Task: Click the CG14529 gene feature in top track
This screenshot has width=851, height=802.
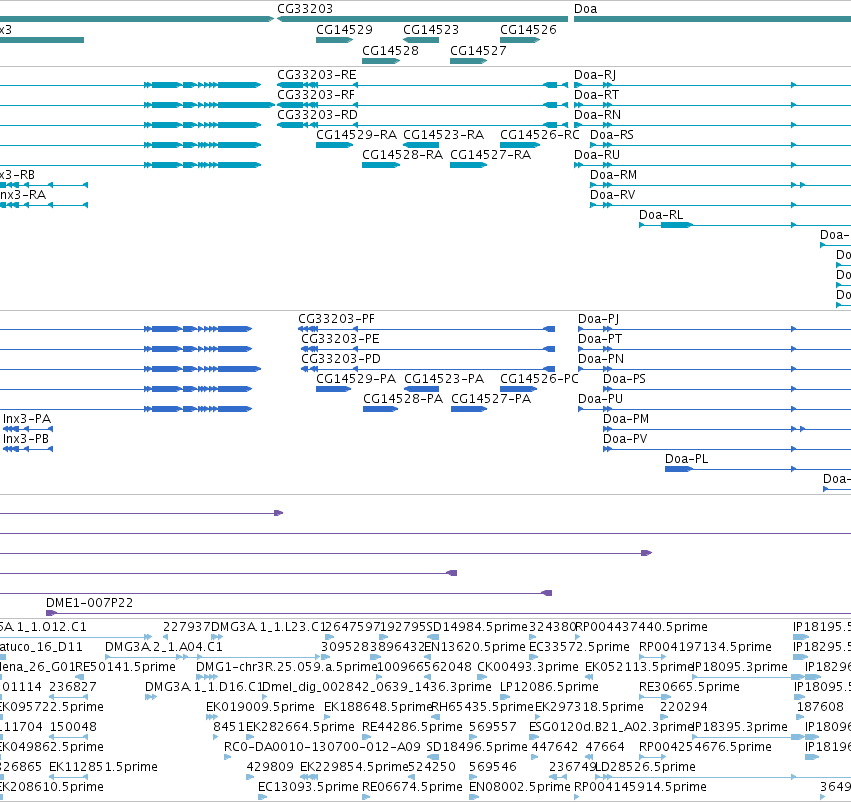Action: pyautogui.click(x=334, y=40)
